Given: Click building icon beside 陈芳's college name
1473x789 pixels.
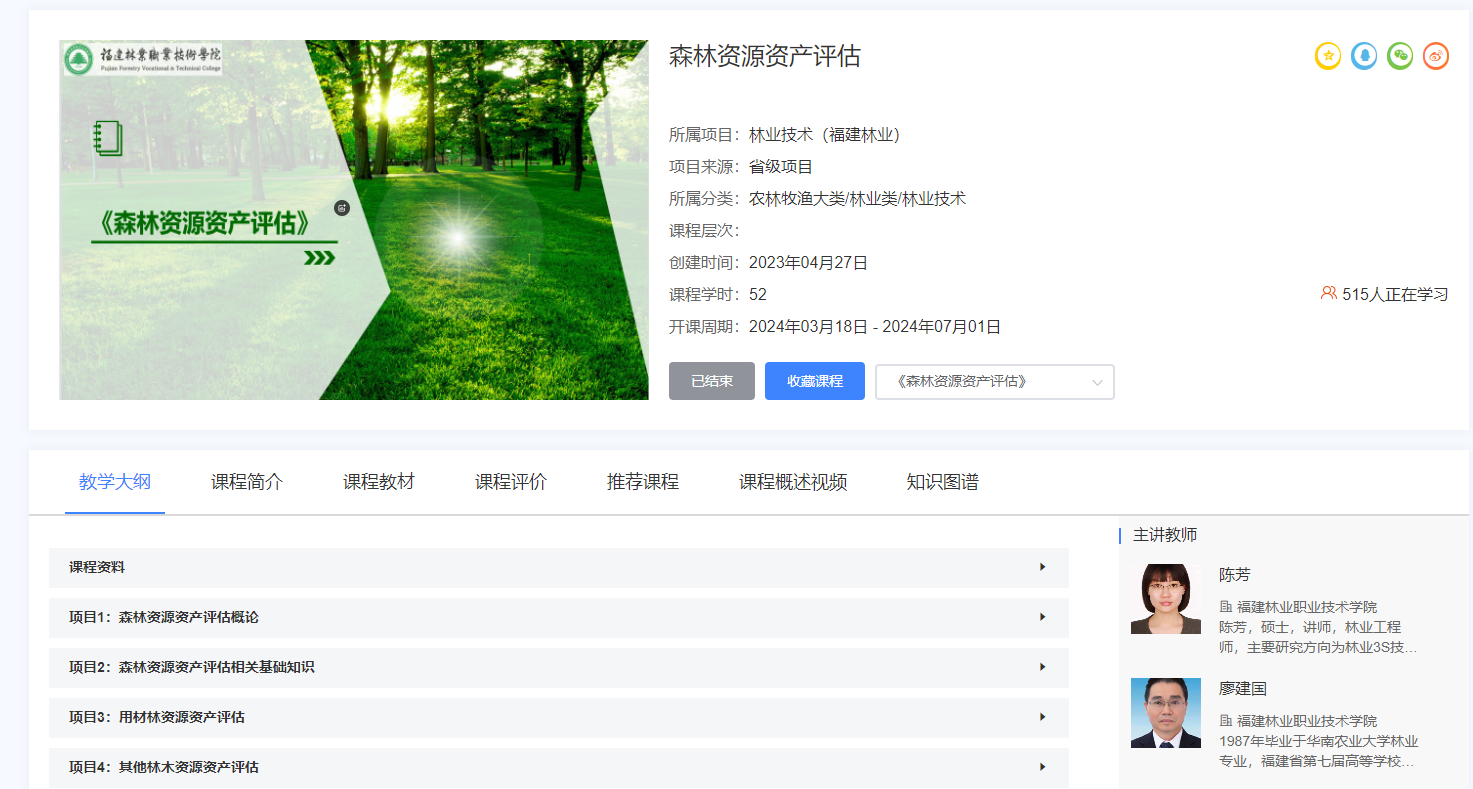Looking at the screenshot, I should tap(1226, 607).
